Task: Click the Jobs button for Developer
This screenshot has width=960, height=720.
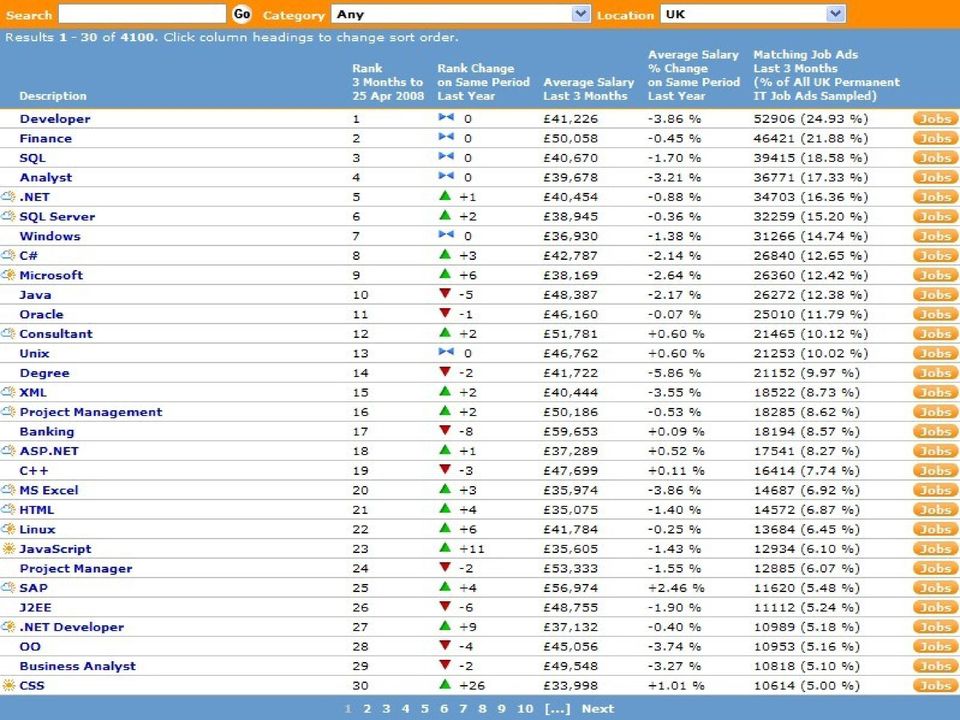Action: 934,119
